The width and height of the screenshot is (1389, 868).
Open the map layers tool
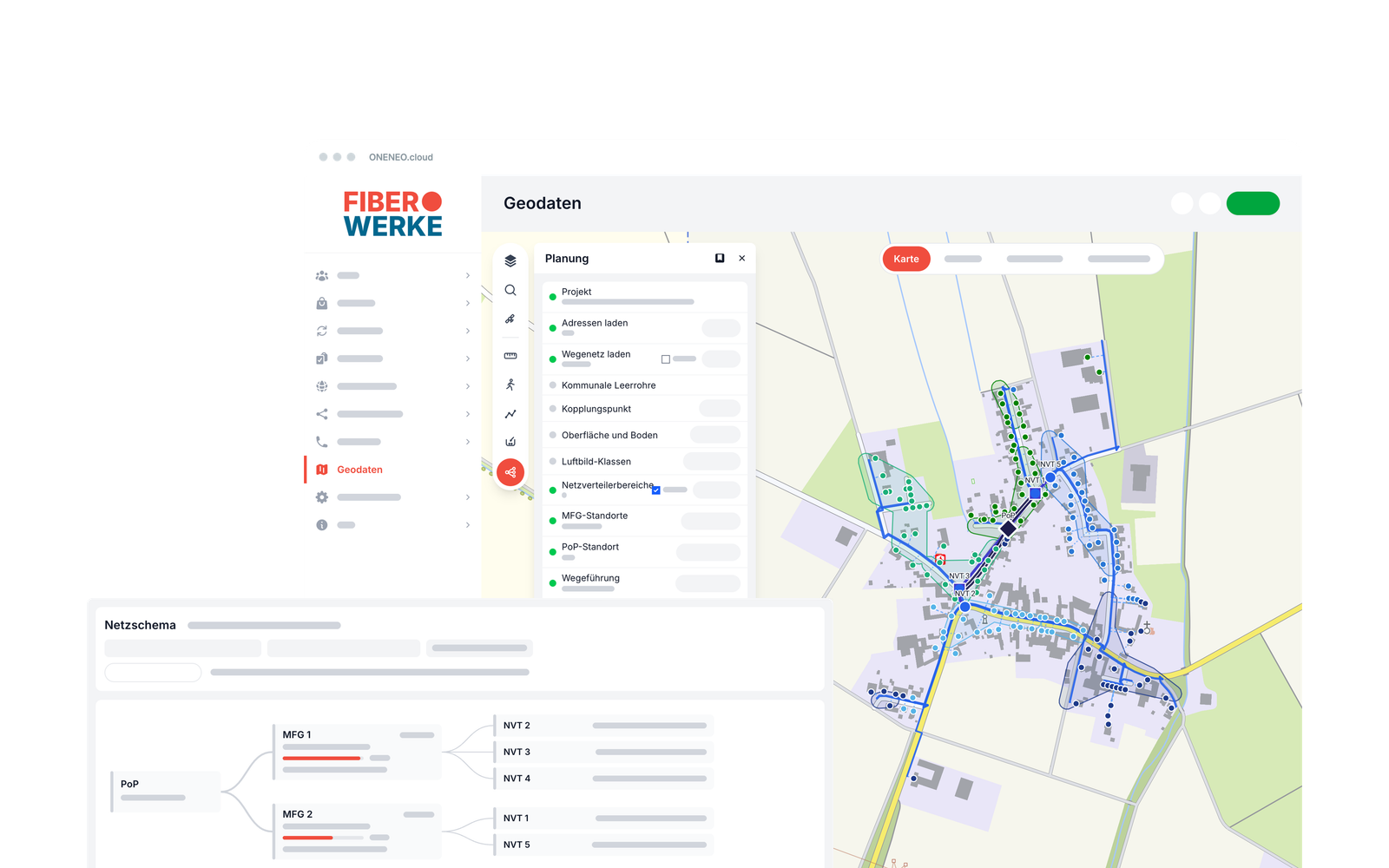(510, 260)
